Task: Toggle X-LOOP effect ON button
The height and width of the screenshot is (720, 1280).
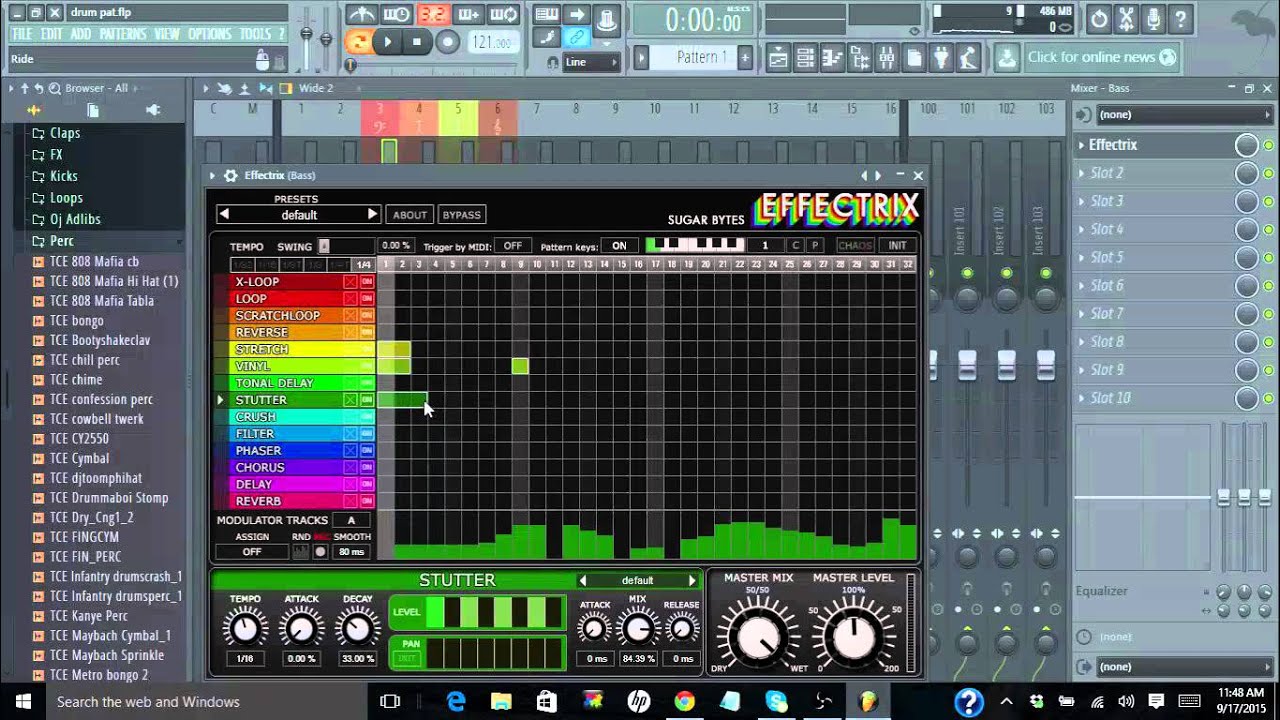Action: coord(367,282)
